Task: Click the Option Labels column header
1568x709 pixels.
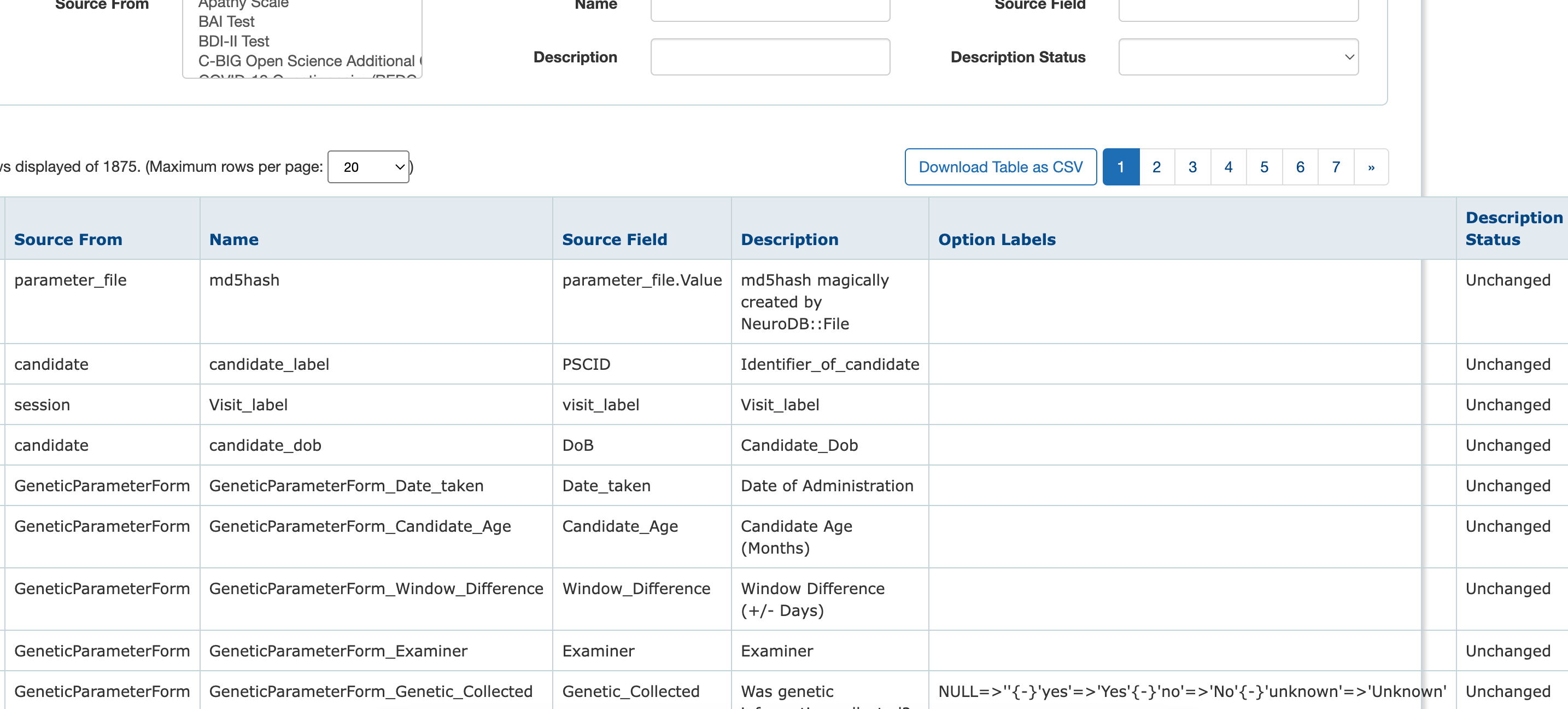Action: (997, 239)
